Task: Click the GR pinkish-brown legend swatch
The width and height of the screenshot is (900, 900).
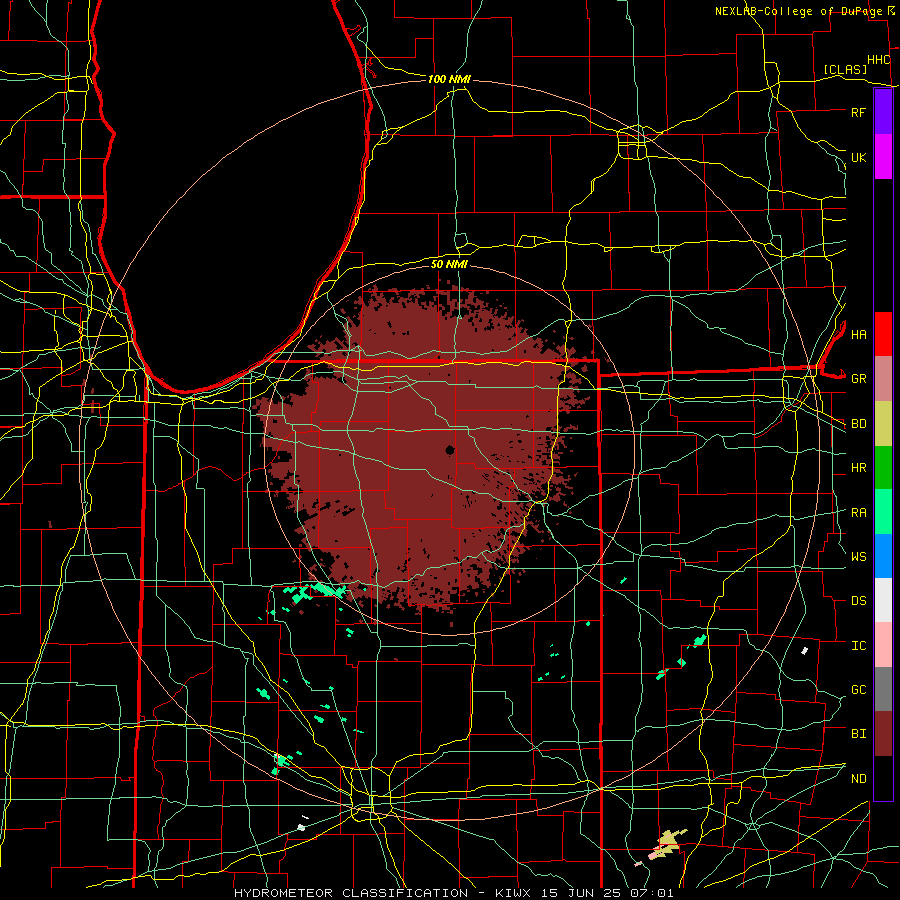Action: [883, 379]
